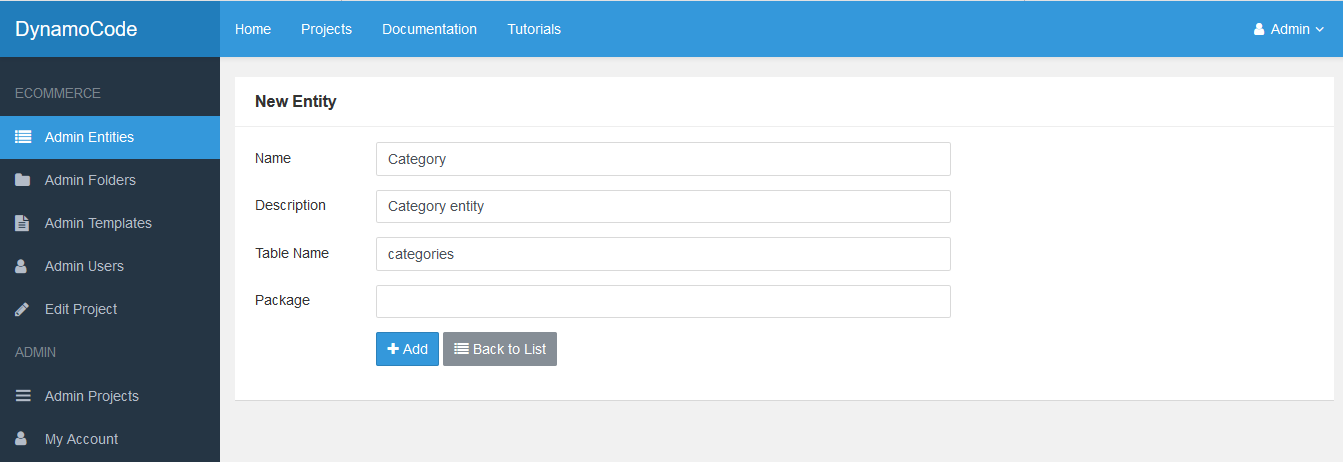Expand the Admin user dropdown arrow
The image size is (1343, 462).
click(x=1320, y=30)
